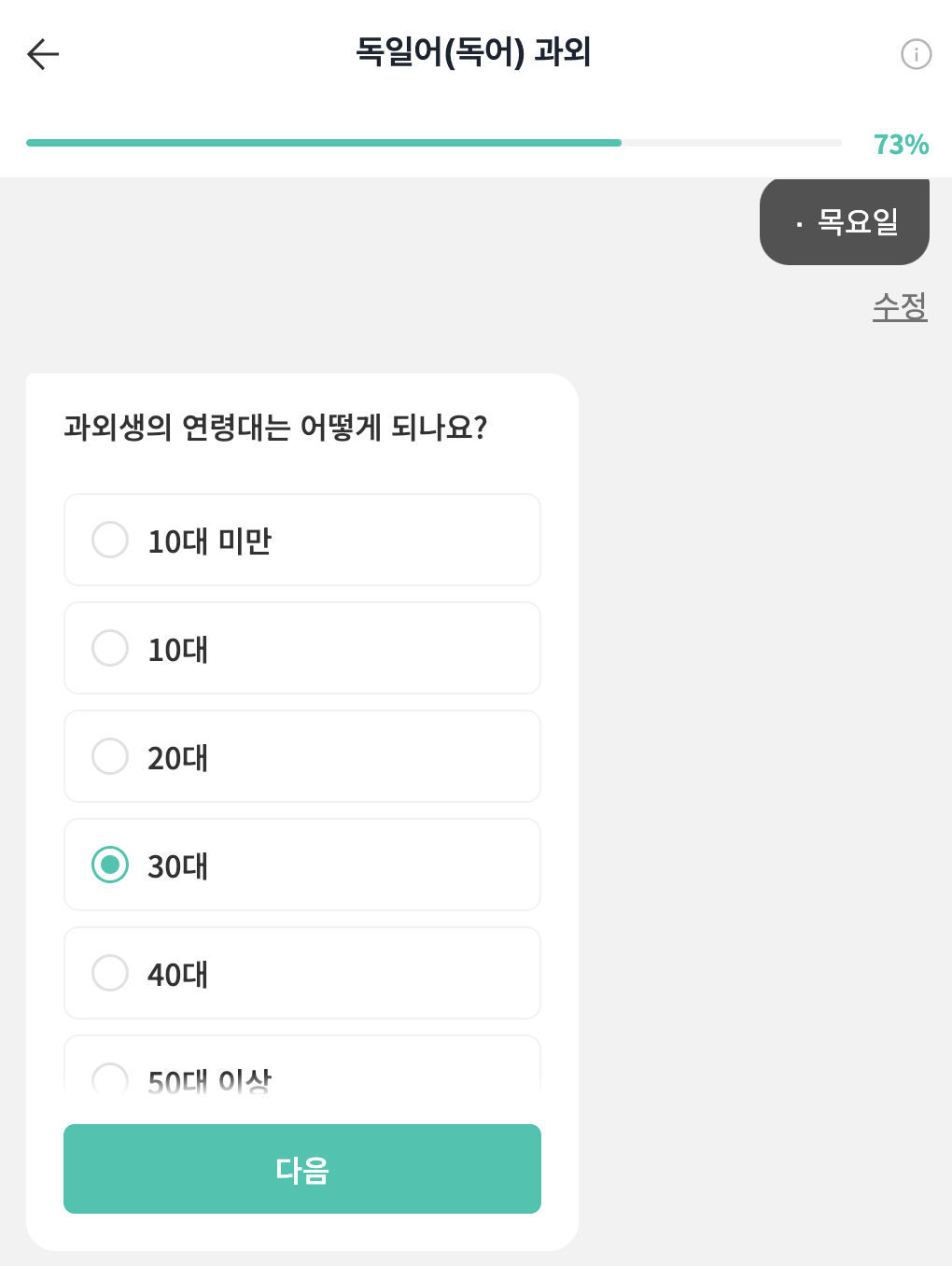Click the green progress bar
The image size is (952, 1266).
point(324,143)
